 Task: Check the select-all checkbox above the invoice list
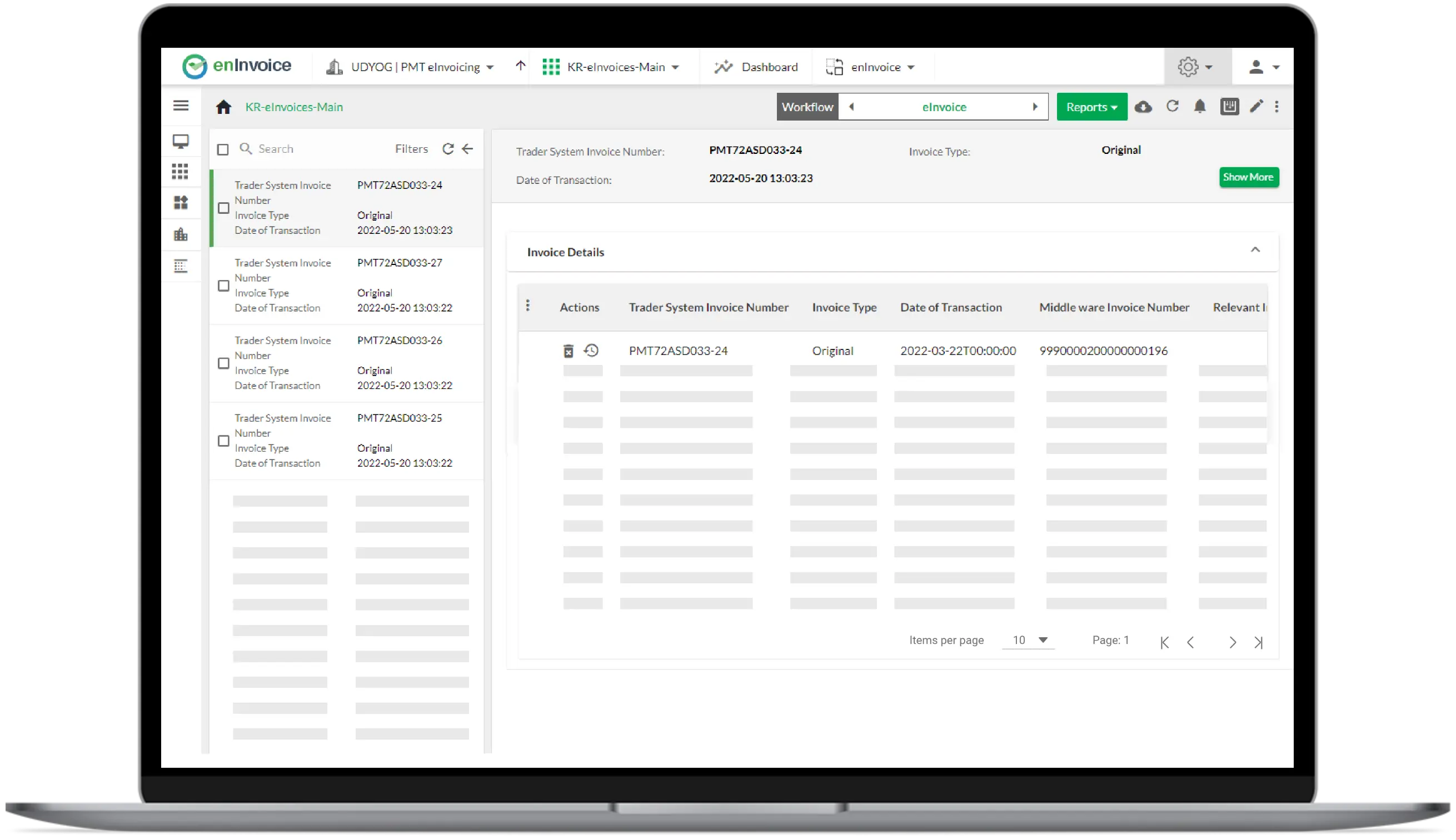pos(223,149)
